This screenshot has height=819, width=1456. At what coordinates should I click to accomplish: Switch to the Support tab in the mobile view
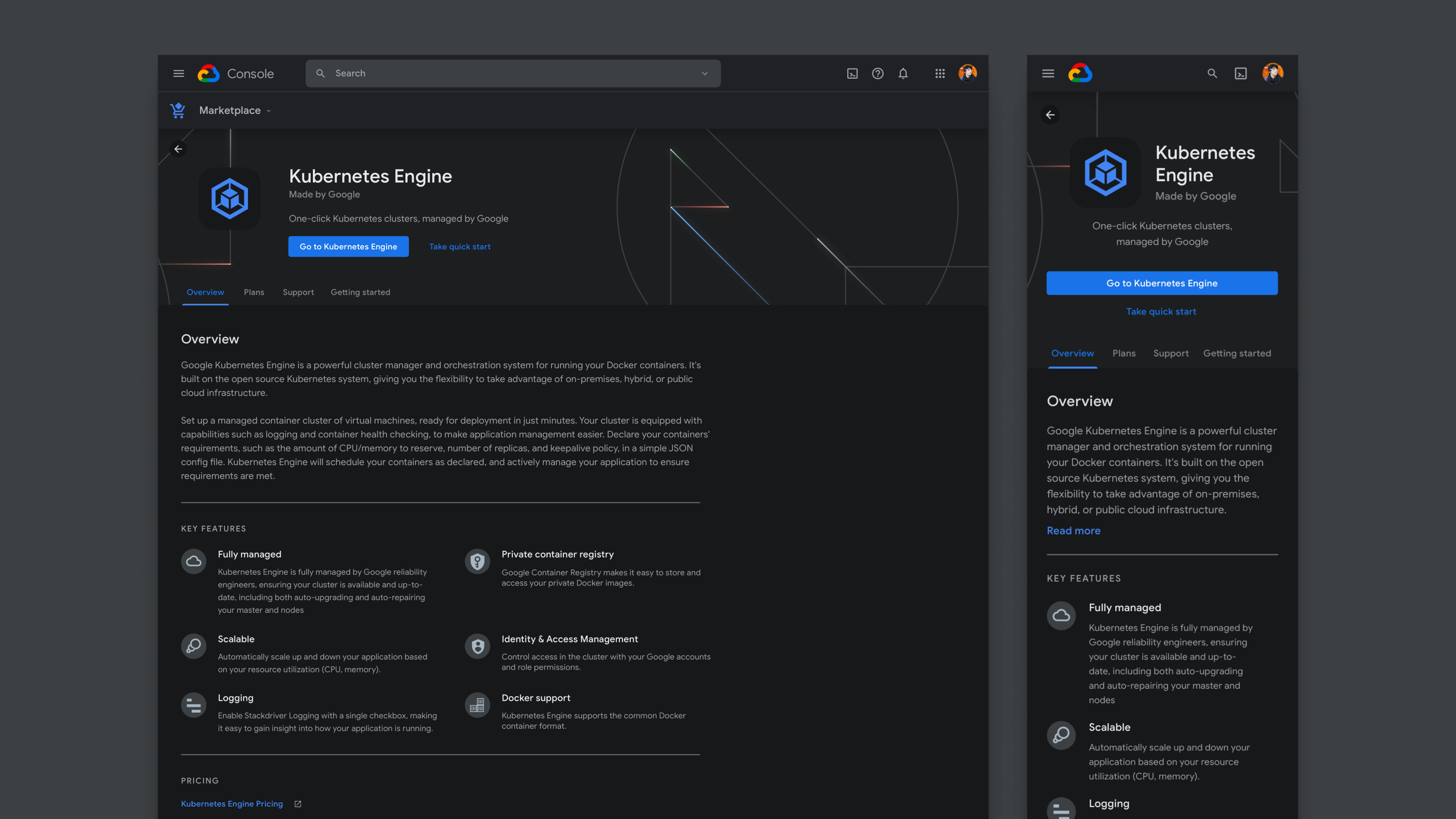point(1171,353)
